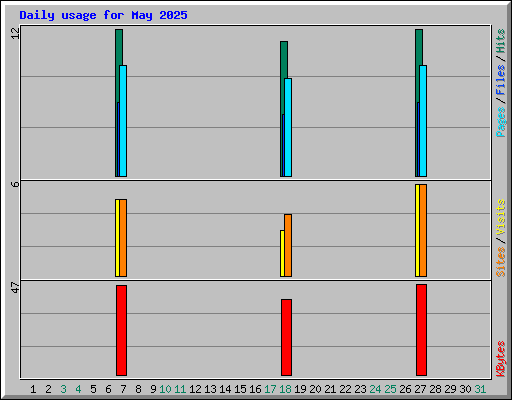Click the red KBytes bar for day 27
512x400 pixels.
click(x=421, y=330)
